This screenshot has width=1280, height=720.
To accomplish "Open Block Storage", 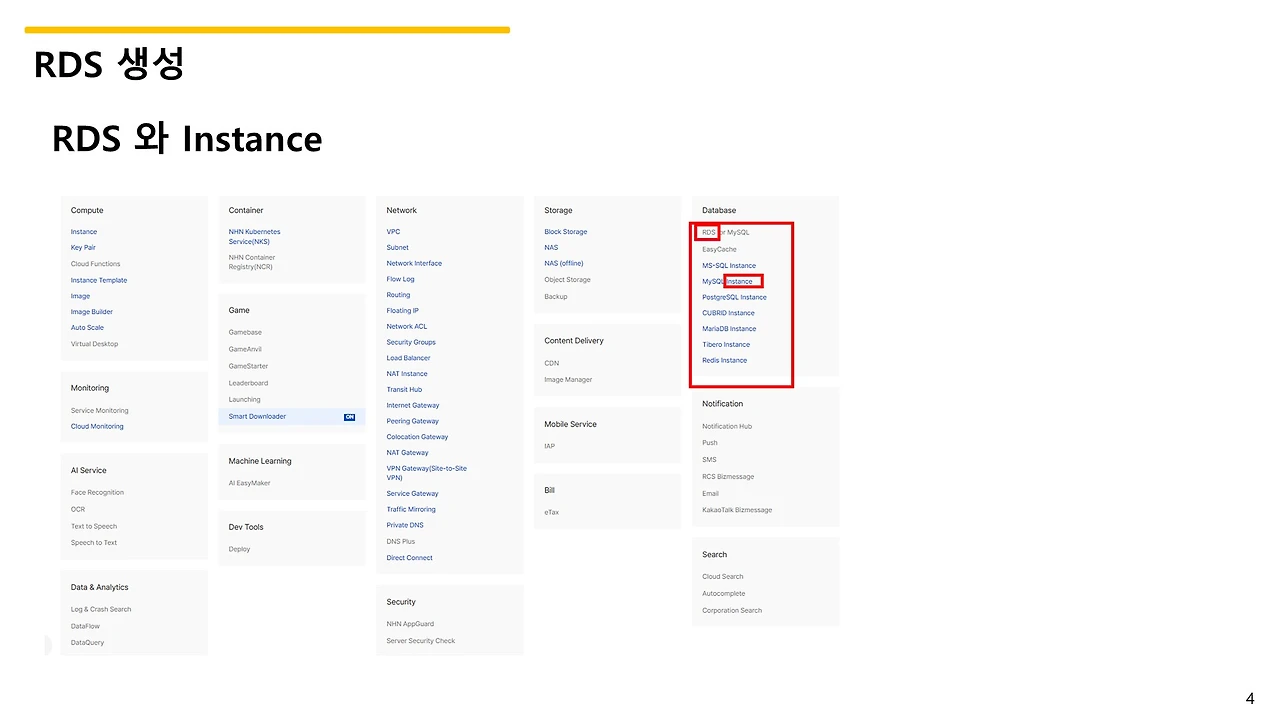I will [x=566, y=232].
